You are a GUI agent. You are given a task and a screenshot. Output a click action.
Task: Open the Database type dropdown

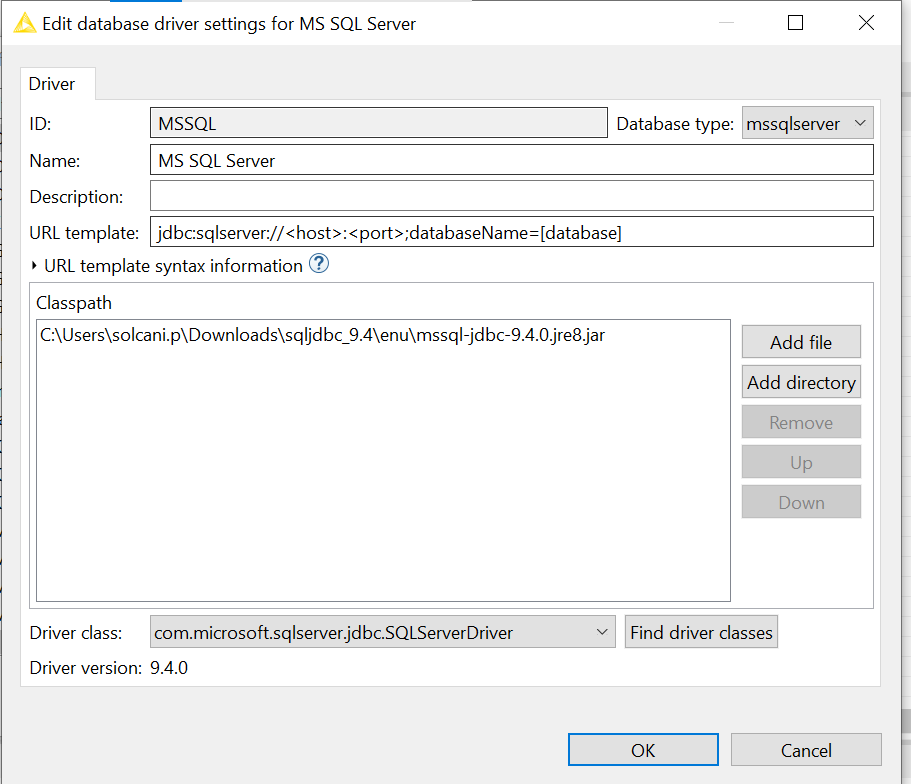click(x=807, y=124)
